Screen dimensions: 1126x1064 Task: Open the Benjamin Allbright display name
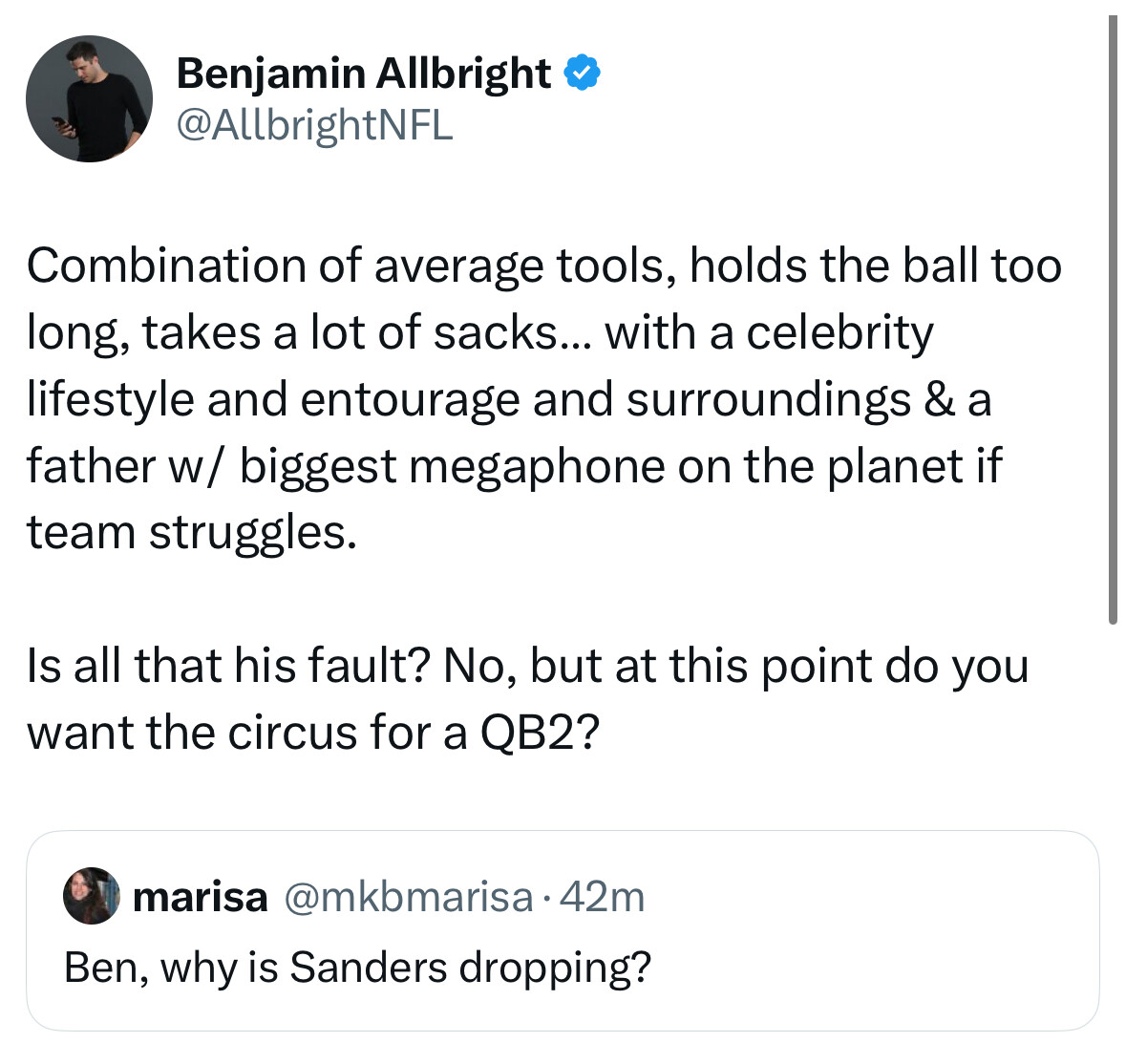point(363,74)
